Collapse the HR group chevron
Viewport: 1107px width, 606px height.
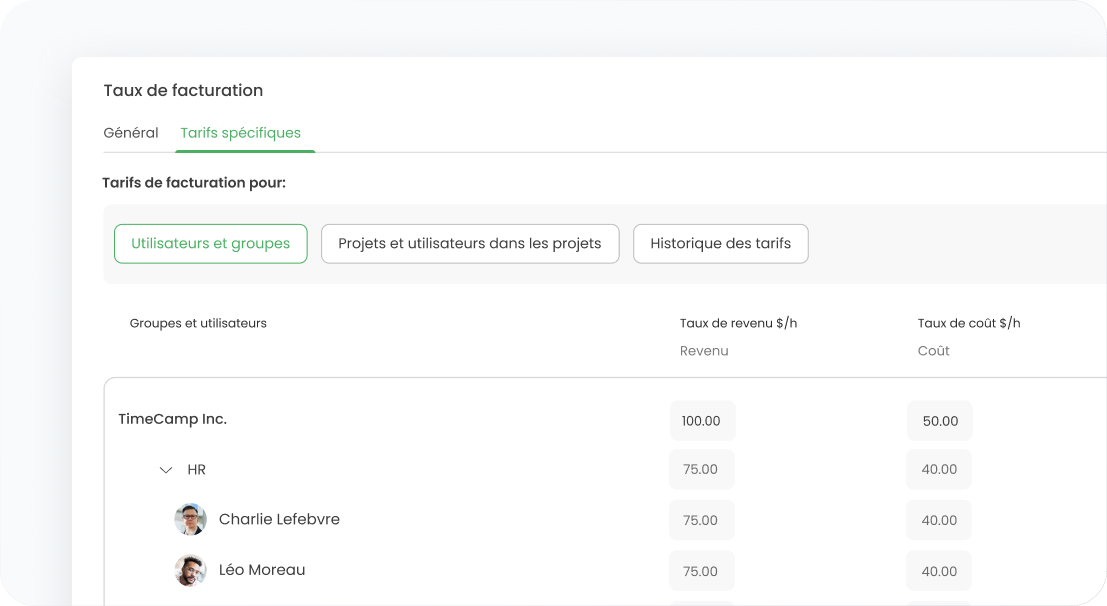pos(166,470)
